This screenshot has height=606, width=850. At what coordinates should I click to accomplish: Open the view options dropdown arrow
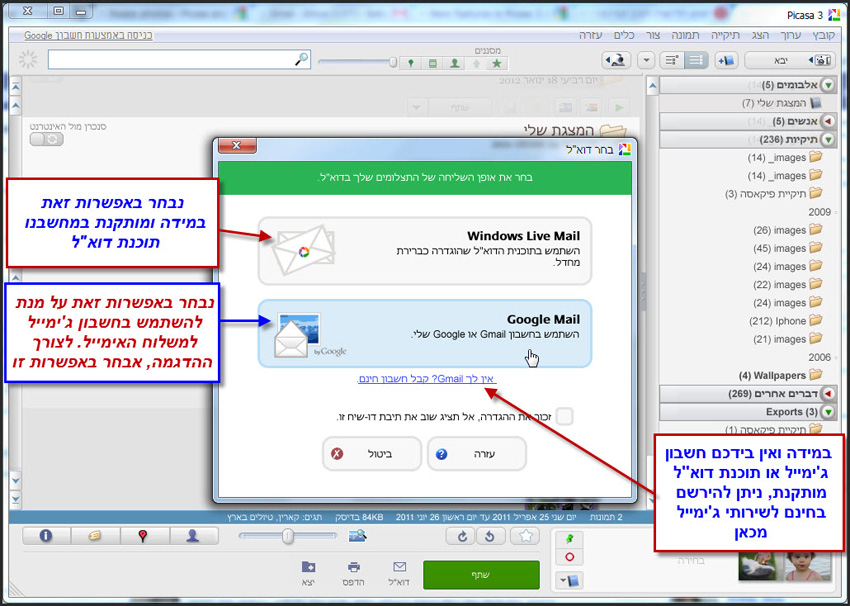646,60
